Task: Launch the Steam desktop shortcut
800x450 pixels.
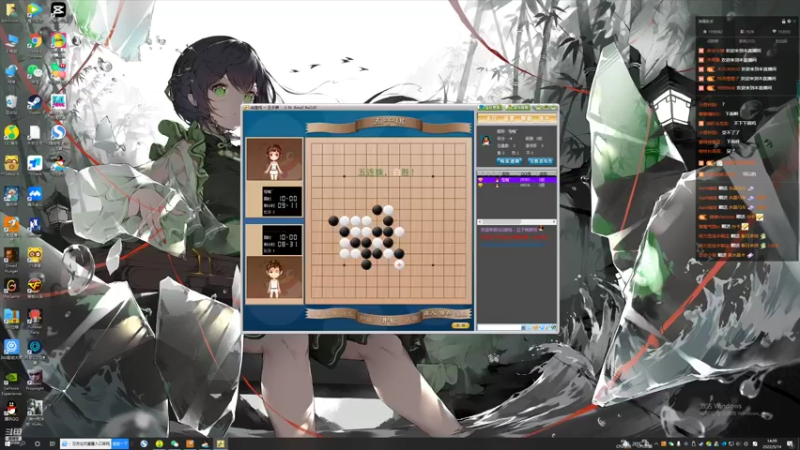Action: (x=35, y=103)
